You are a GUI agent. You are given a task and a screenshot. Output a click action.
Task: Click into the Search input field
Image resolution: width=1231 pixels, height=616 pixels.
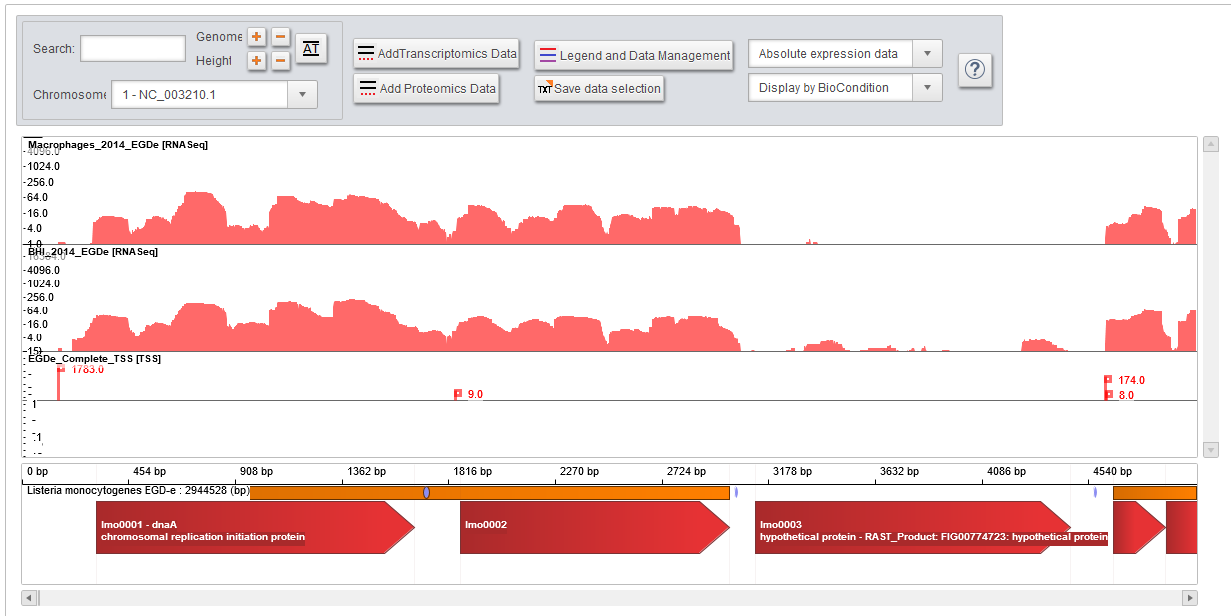(x=133, y=48)
